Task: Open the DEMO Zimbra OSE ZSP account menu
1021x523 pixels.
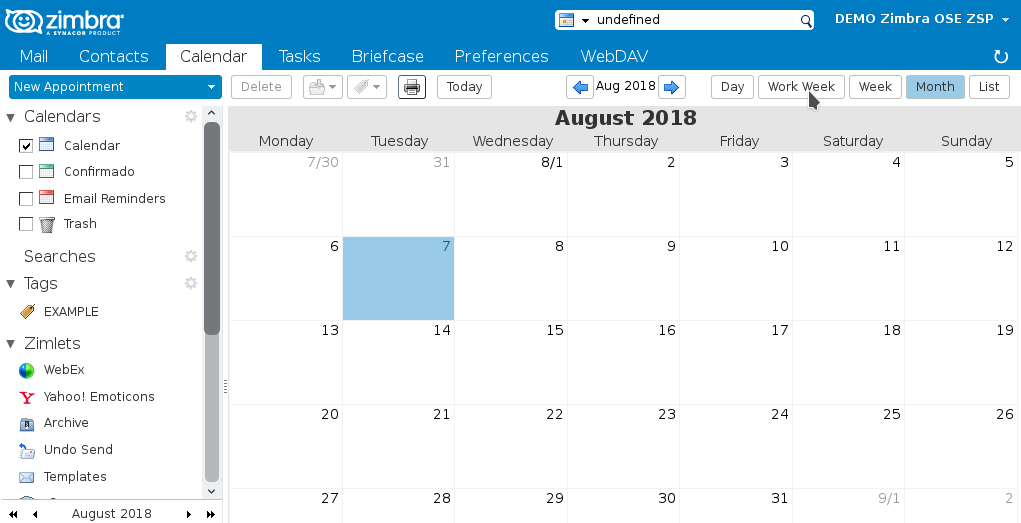Action: pos(922,19)
